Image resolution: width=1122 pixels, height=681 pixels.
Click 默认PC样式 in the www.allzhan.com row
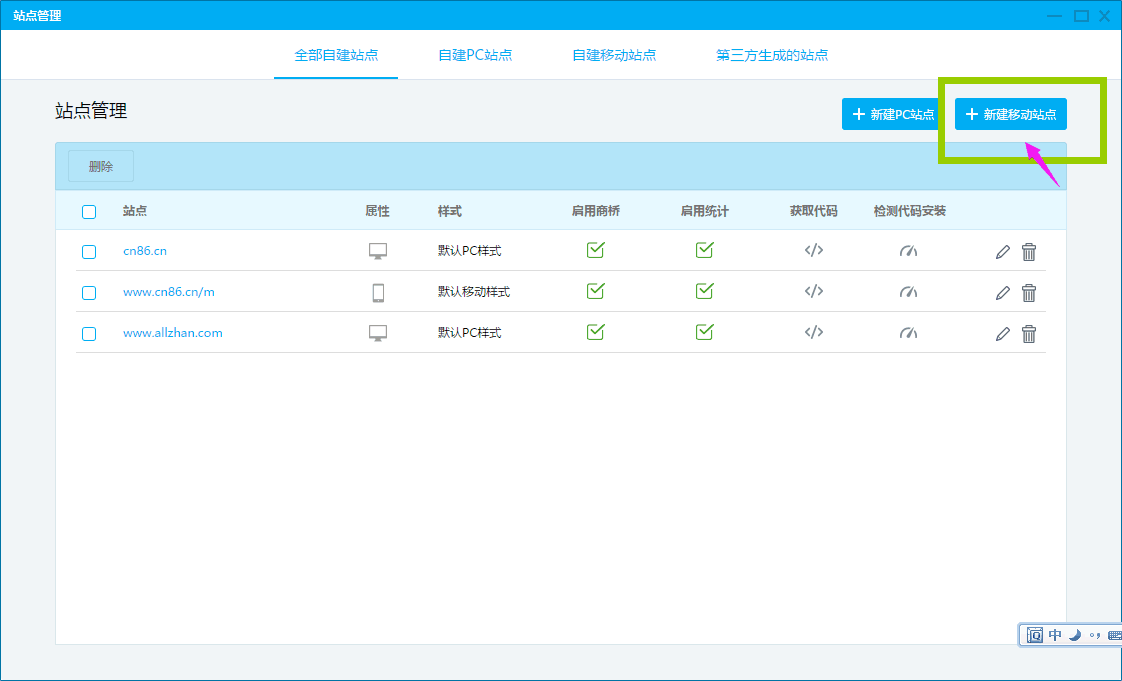469,333
